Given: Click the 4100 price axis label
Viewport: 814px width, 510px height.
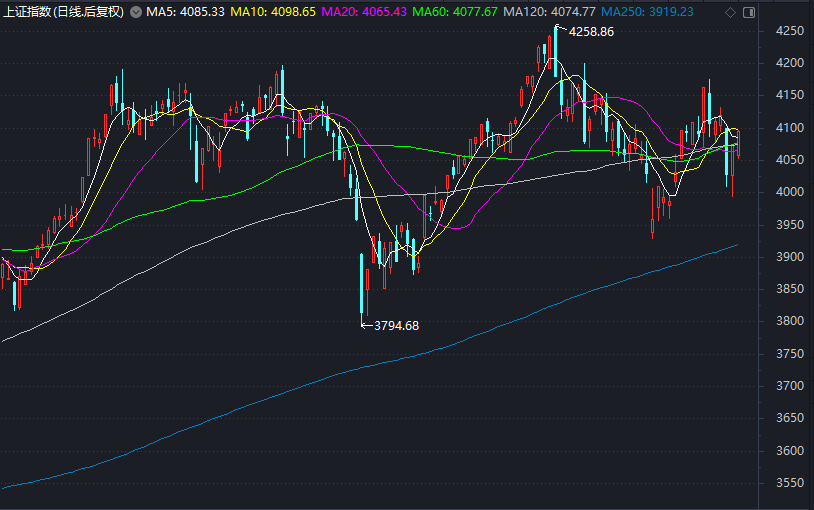Looking at the screenshot, I should [x=790, y=128].
